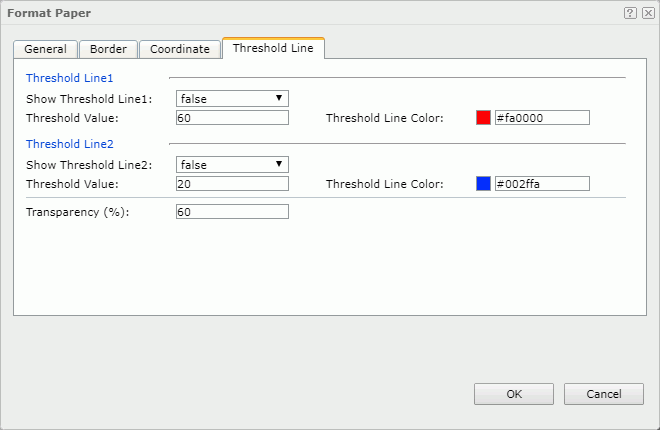Edit the #002ffa color hex field
This screenshot has height=430, width=660.
pyautogui.click(x=542, y=184)
